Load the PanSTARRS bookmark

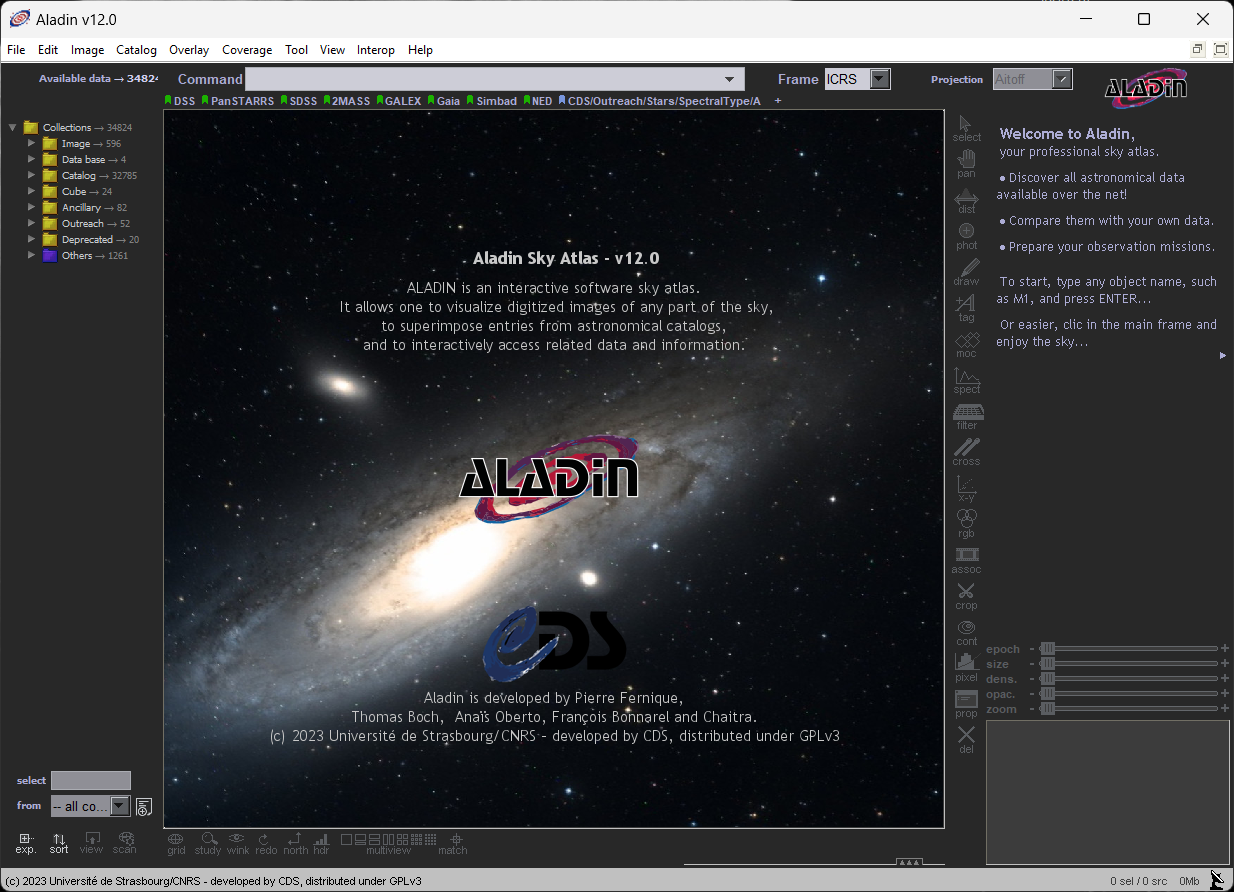[x=237, y=101]
